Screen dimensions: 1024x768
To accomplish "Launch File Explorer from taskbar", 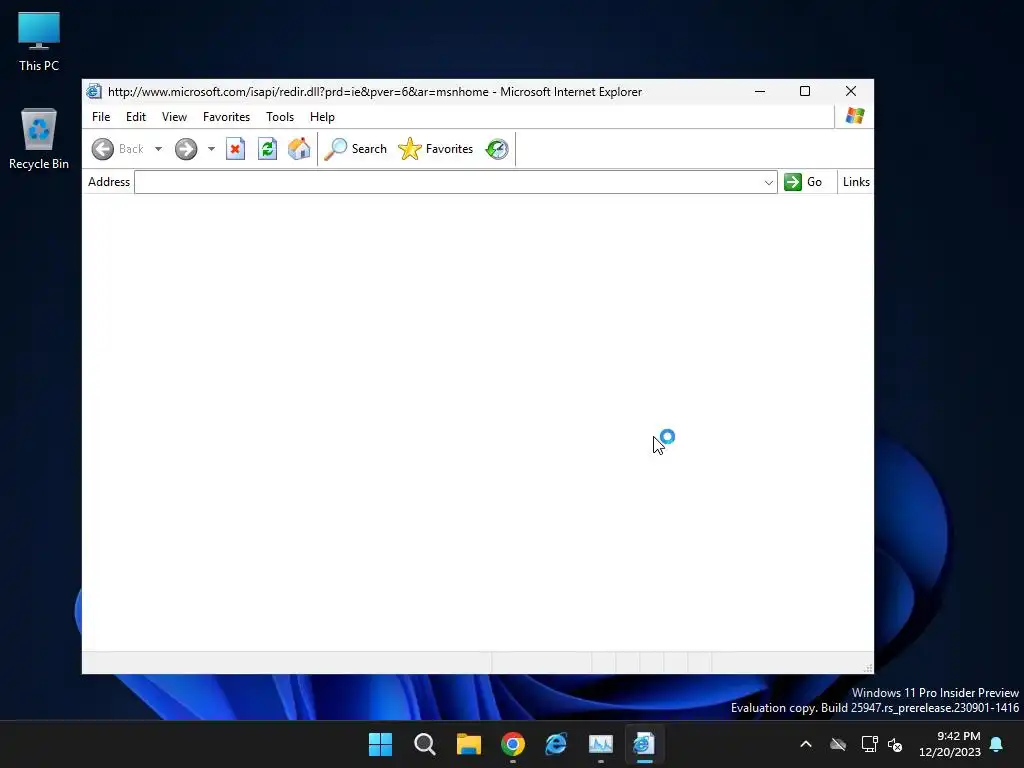I will coord(469,744).
